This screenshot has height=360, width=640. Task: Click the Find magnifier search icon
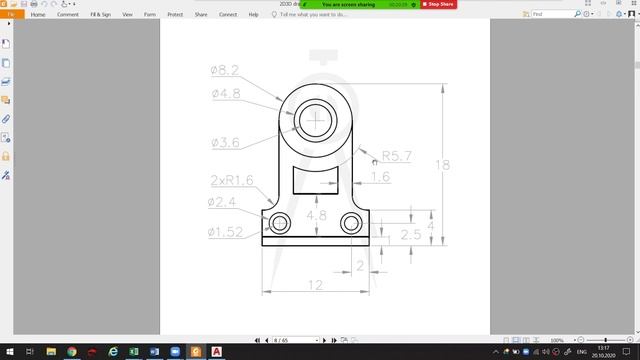coord(577,14)
